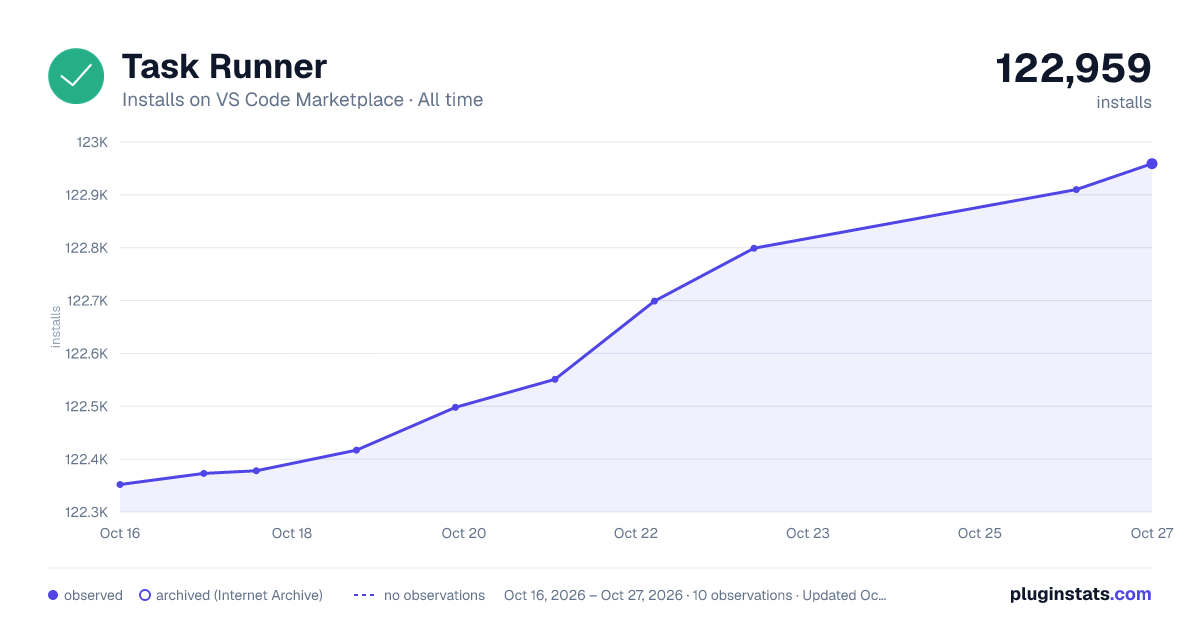The height and width of the screenshot is (630, 1200).
Task: Click the hollow archived legend circle
Action: 145,595
